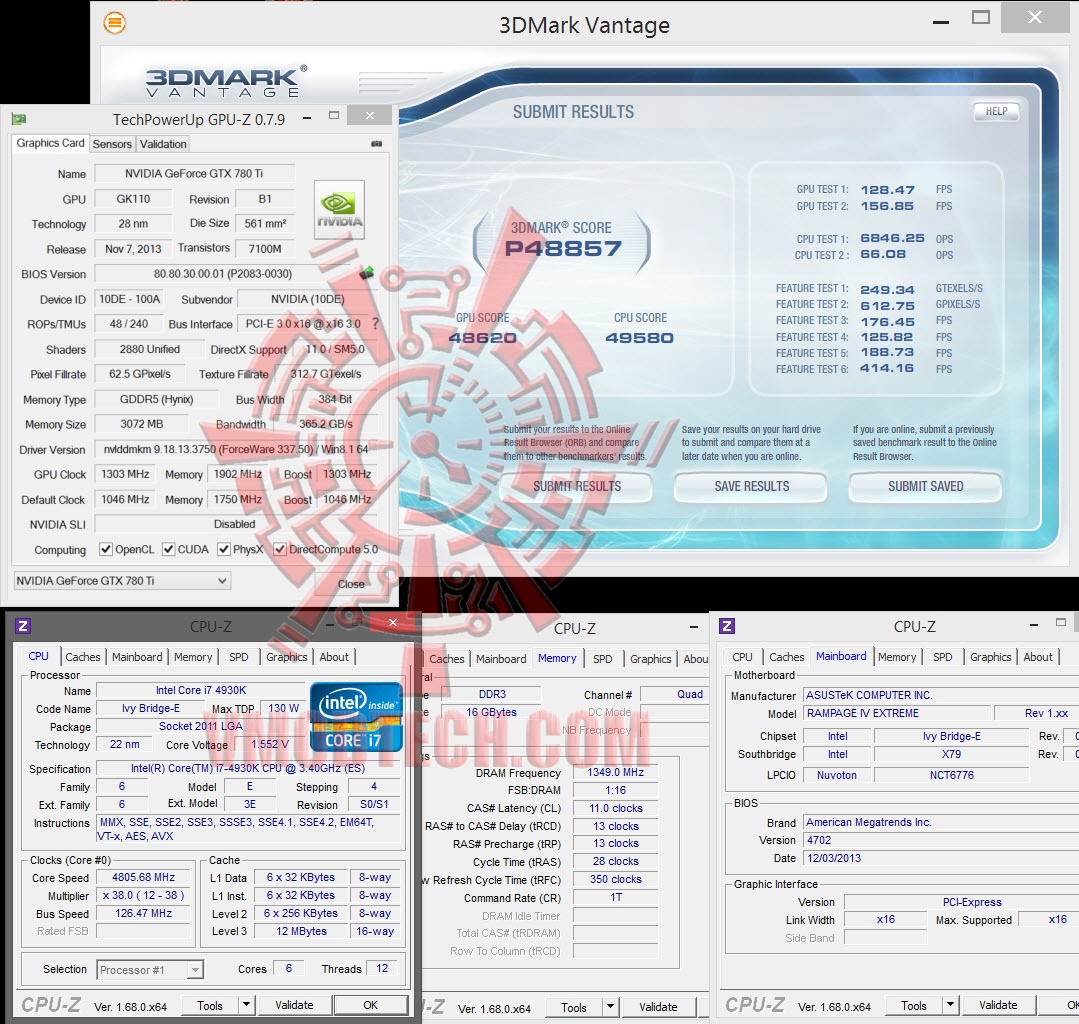Click the SAVE RESULTS button
Viewport: 1079px width, 1024px height.
pyautogui.click(x=751, y=487)
